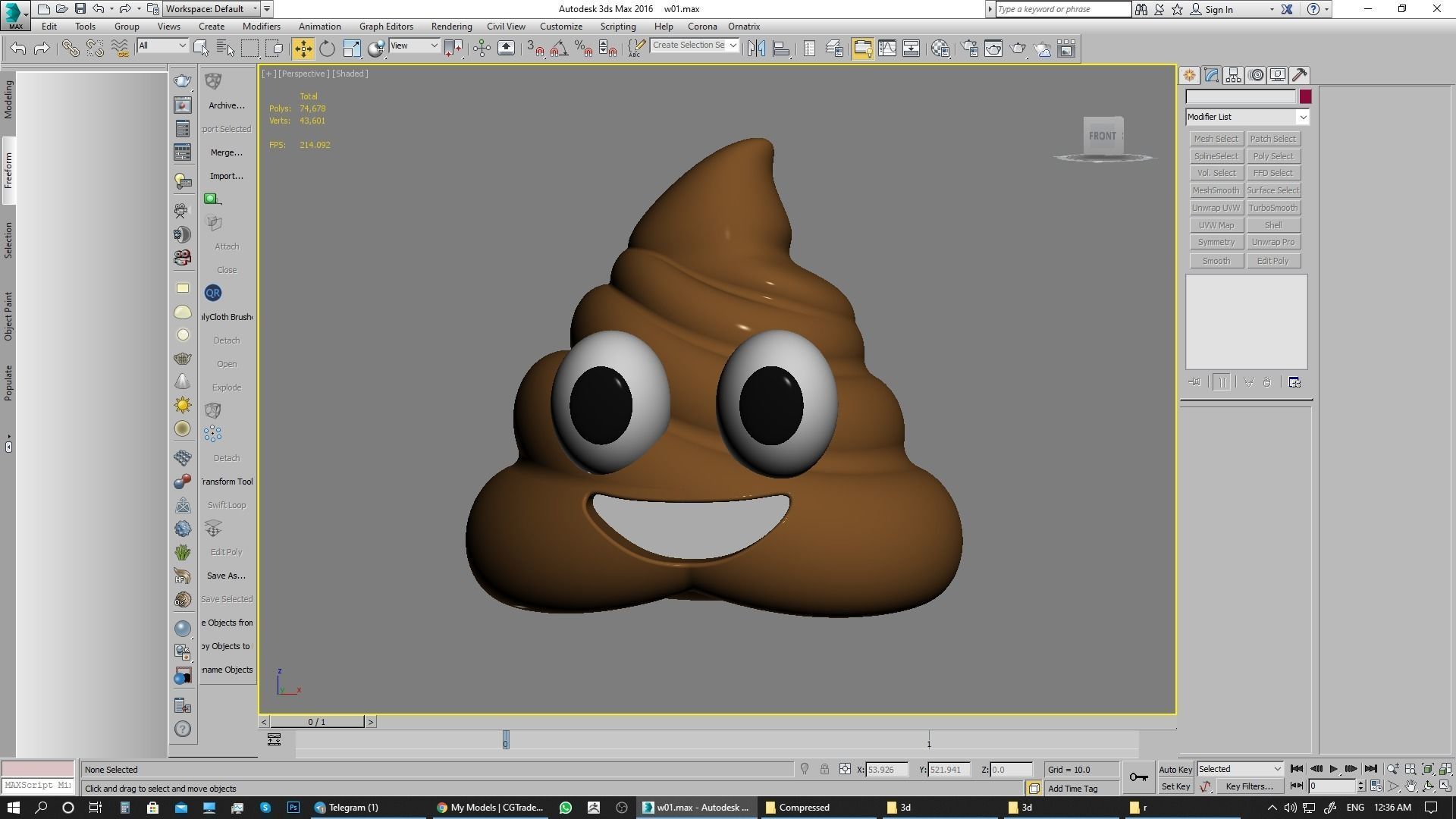
Task: Click the Undo arrow in main toolbar
Action: point(18,49)
